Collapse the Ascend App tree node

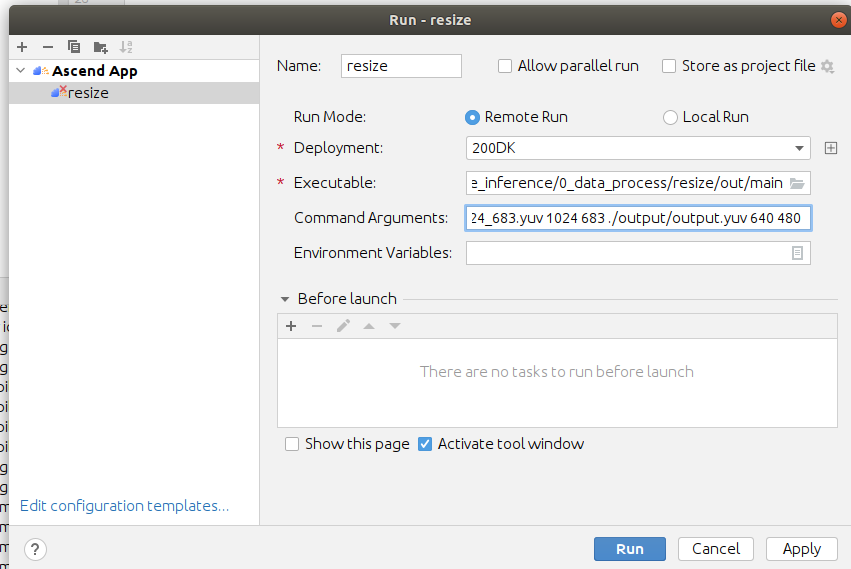point(21,71)
